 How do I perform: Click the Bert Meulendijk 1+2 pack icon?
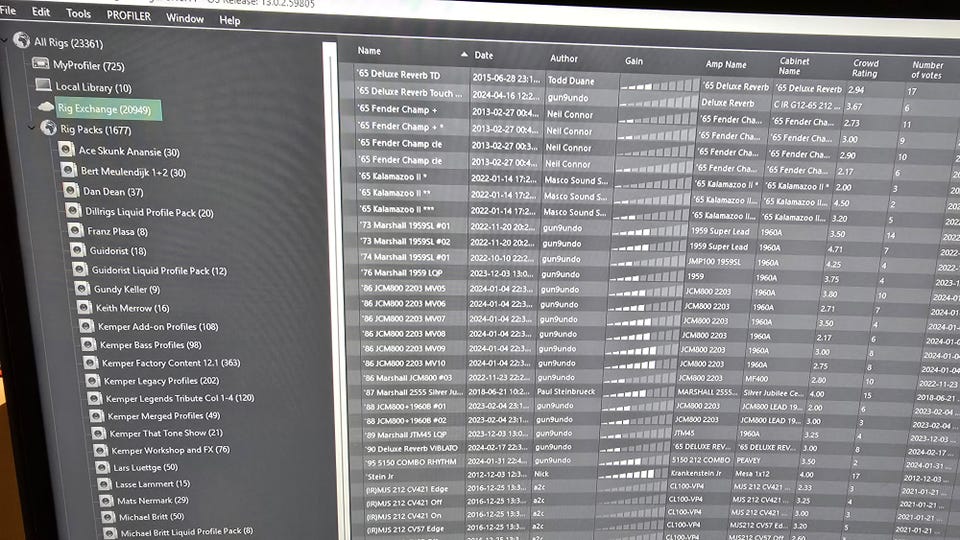coord(69,170)
